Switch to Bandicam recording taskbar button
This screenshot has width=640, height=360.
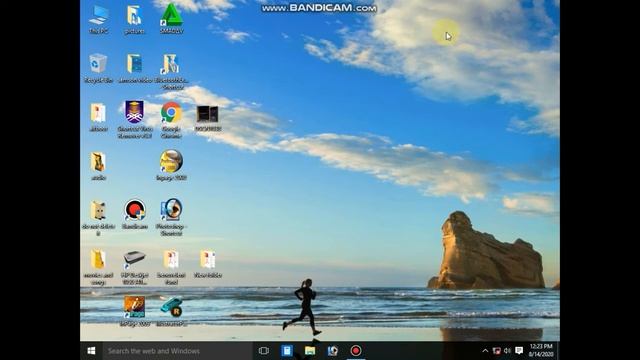(x=356, y=351)
